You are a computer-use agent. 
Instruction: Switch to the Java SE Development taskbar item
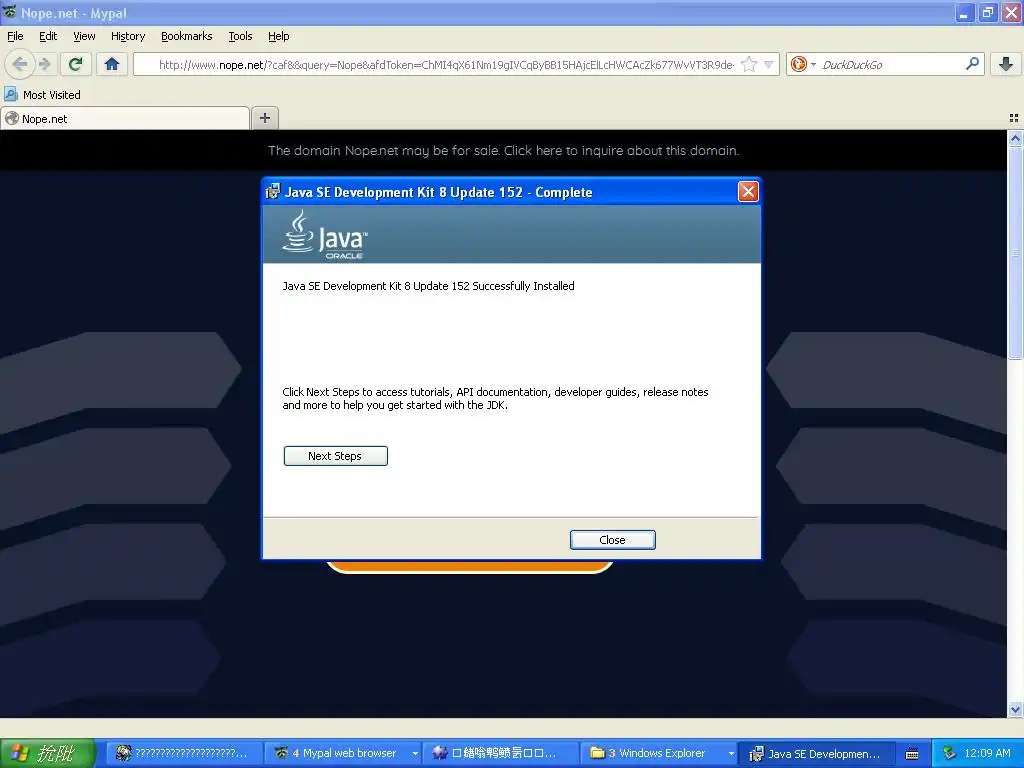tap(817, 753)
